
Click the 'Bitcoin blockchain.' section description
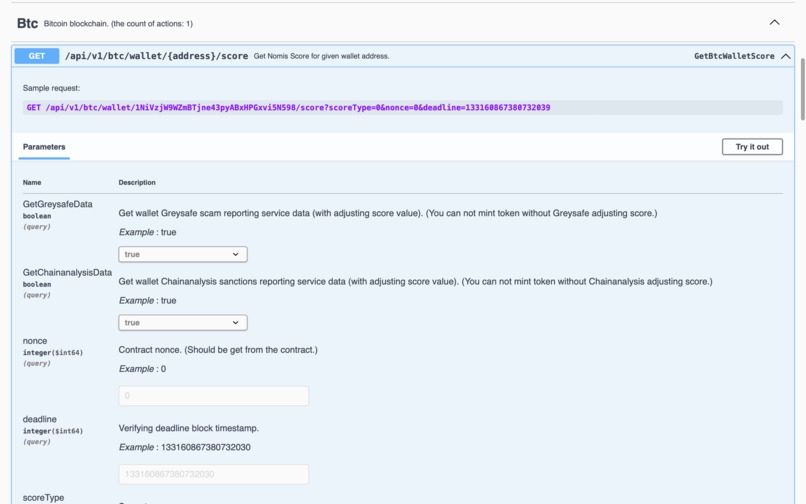click(118, 24)
